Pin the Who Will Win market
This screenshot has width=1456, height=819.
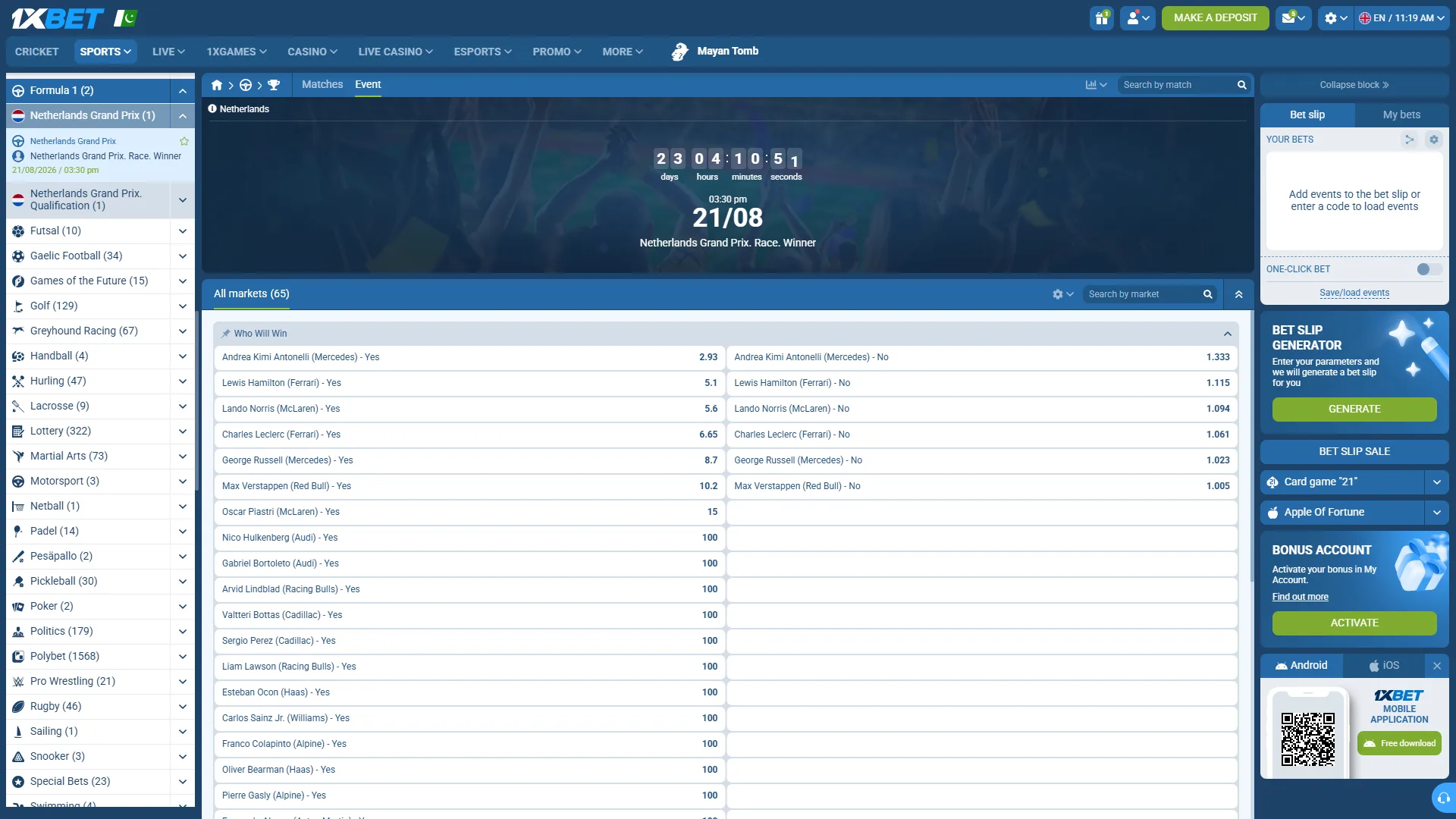click(x=225, y=334)
